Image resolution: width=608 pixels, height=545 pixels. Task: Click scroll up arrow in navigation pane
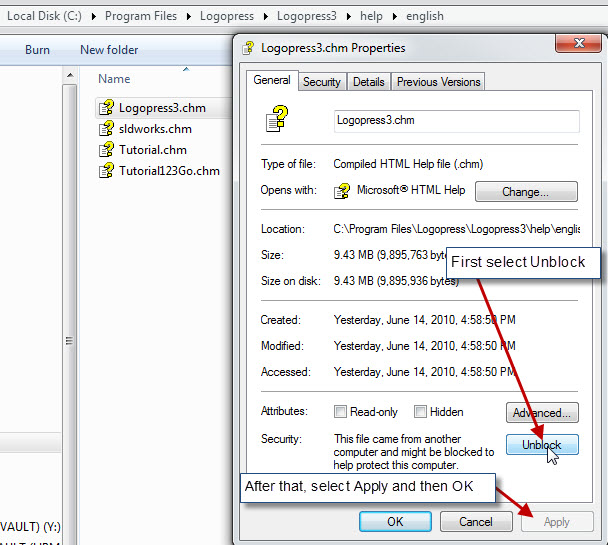click(x=70, y=75)
